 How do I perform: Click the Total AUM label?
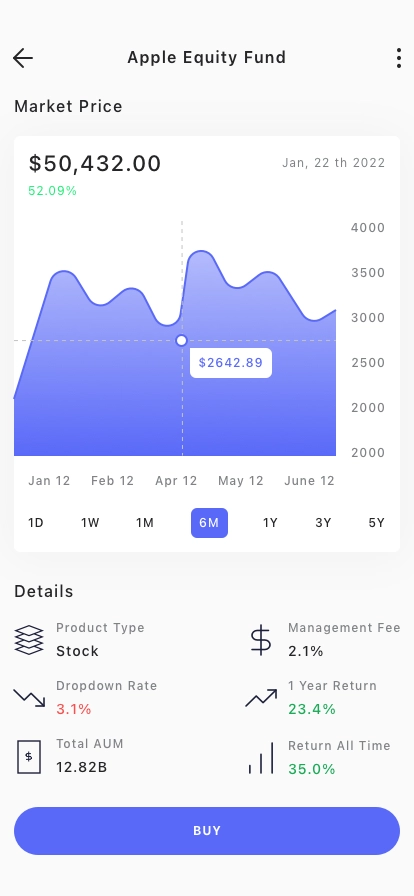pyautogui.click(x=90, y=744)
